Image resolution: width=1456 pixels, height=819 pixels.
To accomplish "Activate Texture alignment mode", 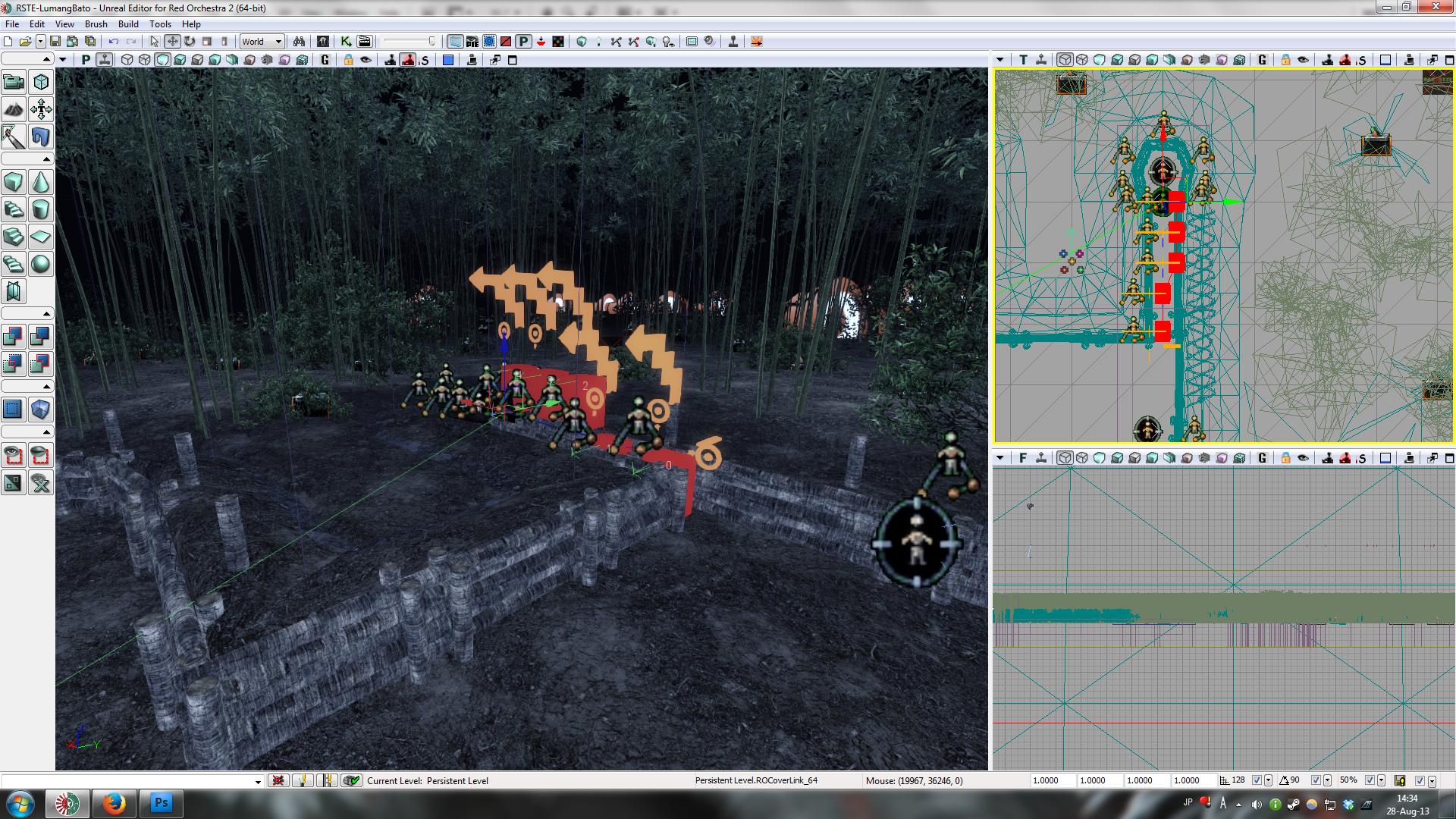I will pos(41,109).
